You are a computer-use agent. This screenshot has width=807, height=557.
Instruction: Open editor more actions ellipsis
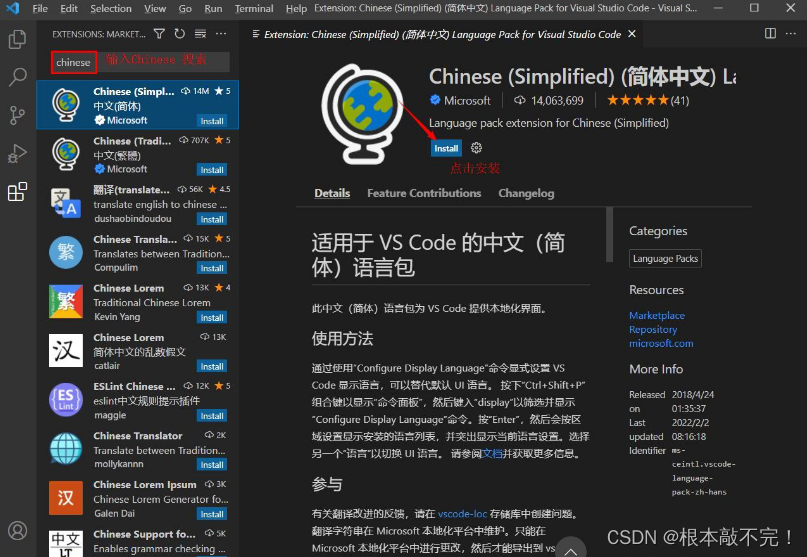click(x=791, y=33)
